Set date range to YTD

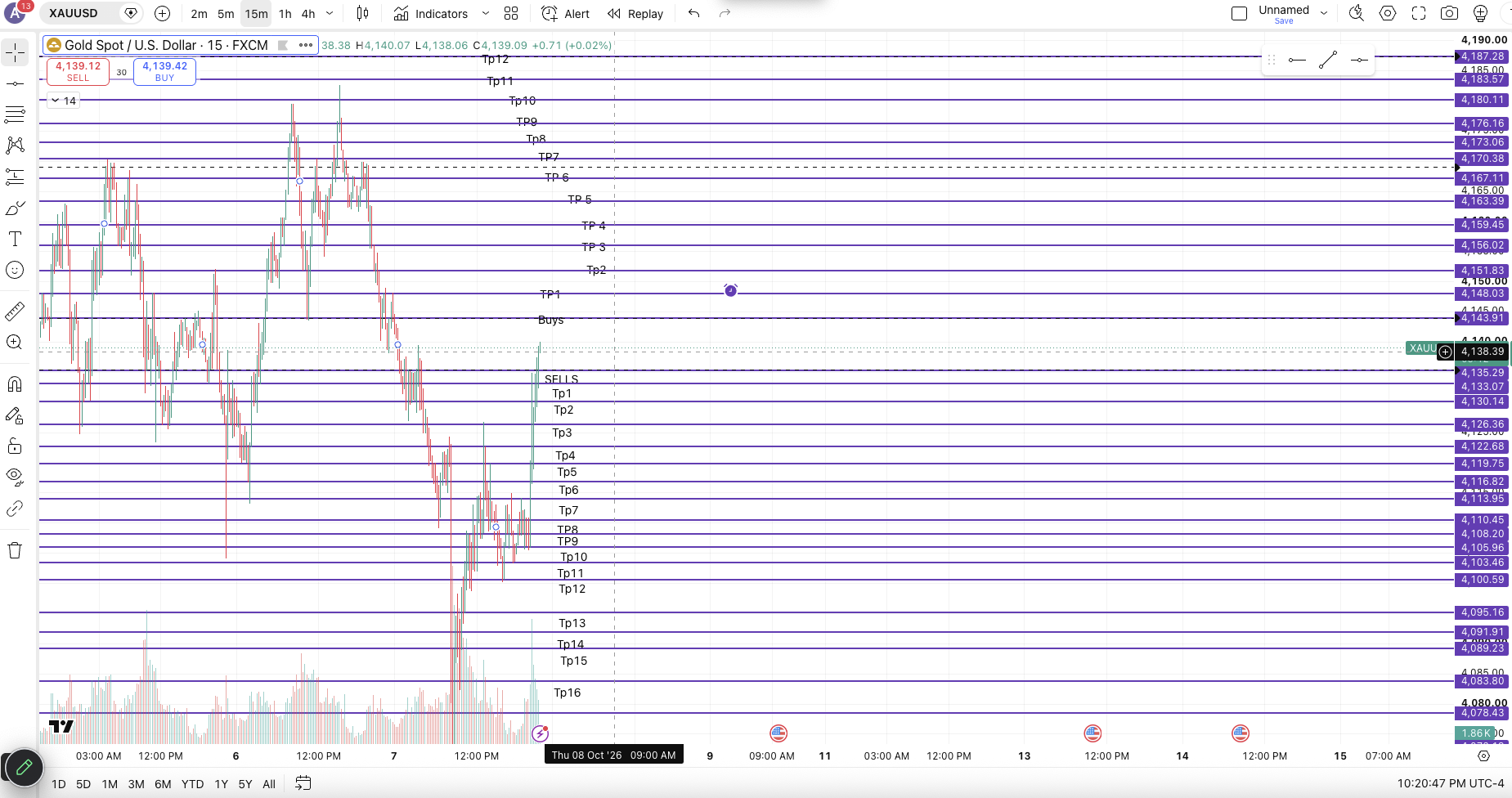(x=192, y=784)
